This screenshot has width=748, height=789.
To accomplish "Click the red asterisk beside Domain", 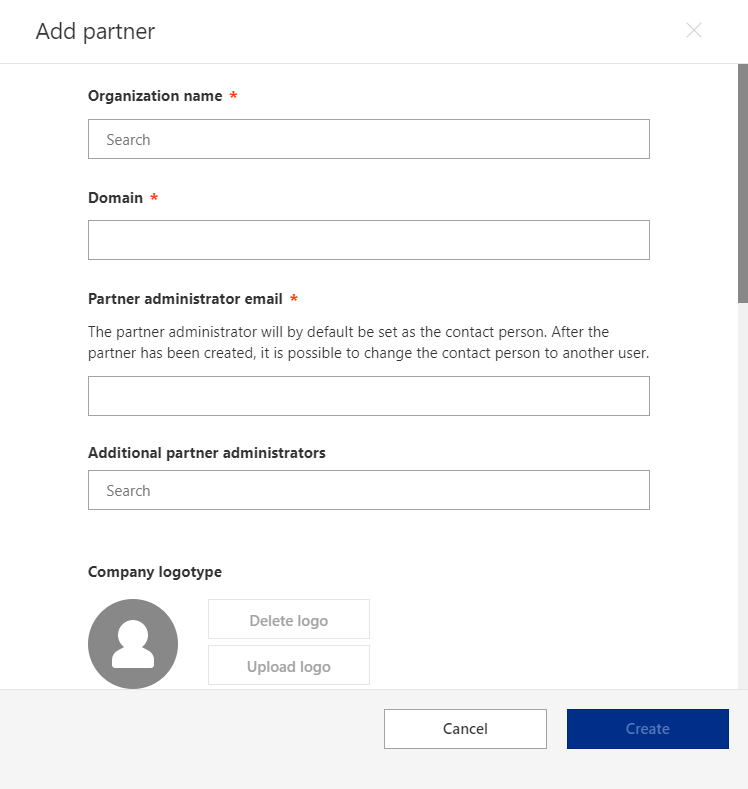I will 154,198.
